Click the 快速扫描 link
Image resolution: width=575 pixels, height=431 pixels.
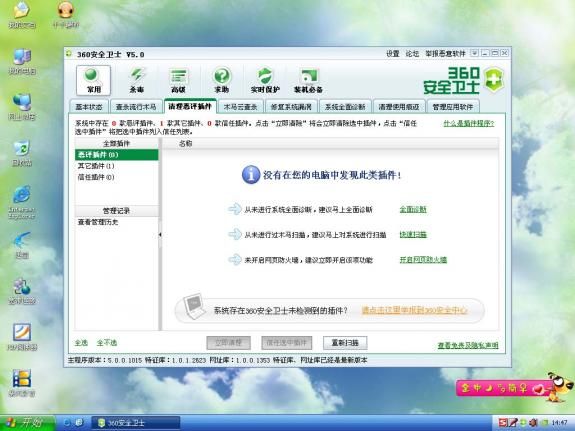[413, 234]
